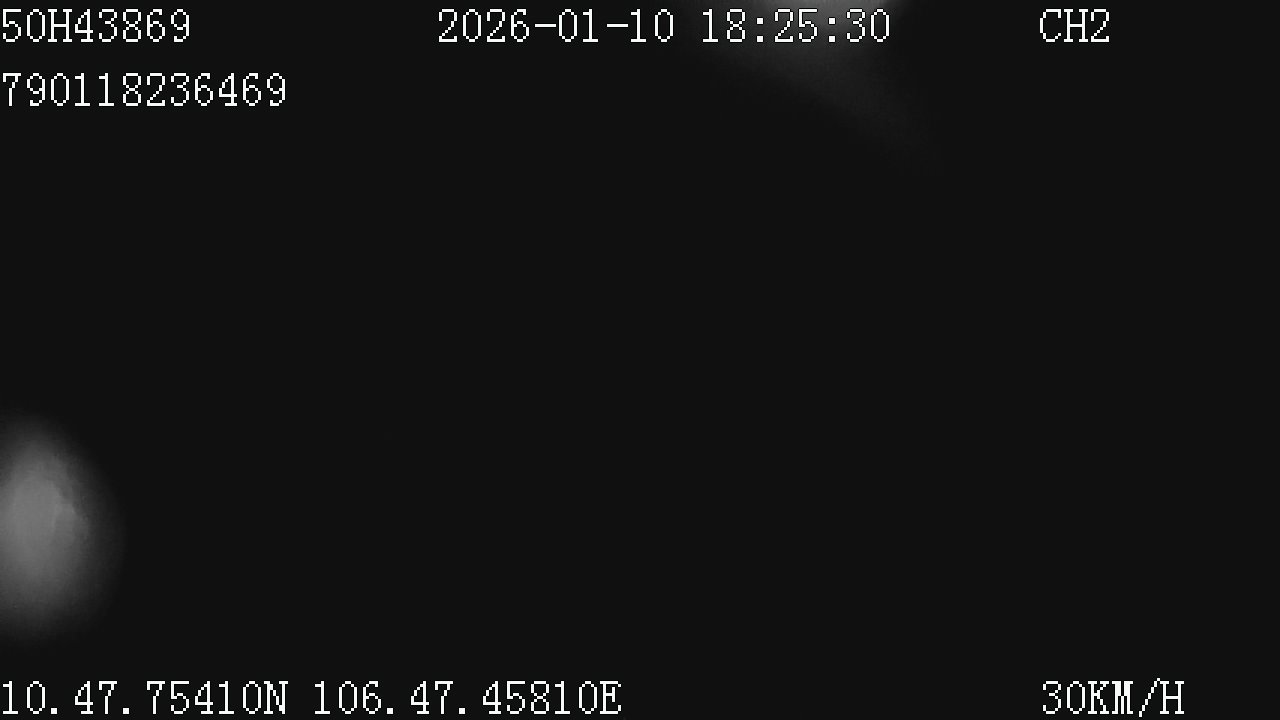Select the 50H prefix of the vehicle ID

click(35, 26)
